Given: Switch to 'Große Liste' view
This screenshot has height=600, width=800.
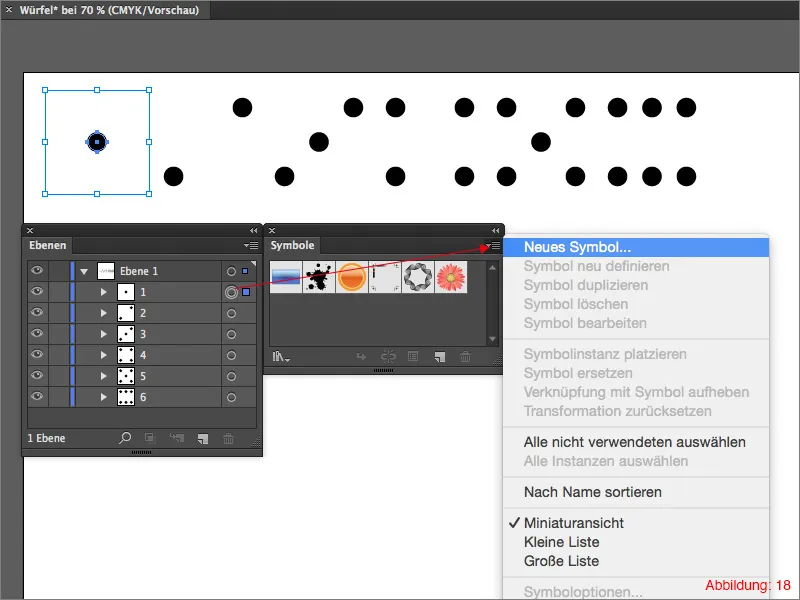Looking at the screenshot, I should click(636, 561).
